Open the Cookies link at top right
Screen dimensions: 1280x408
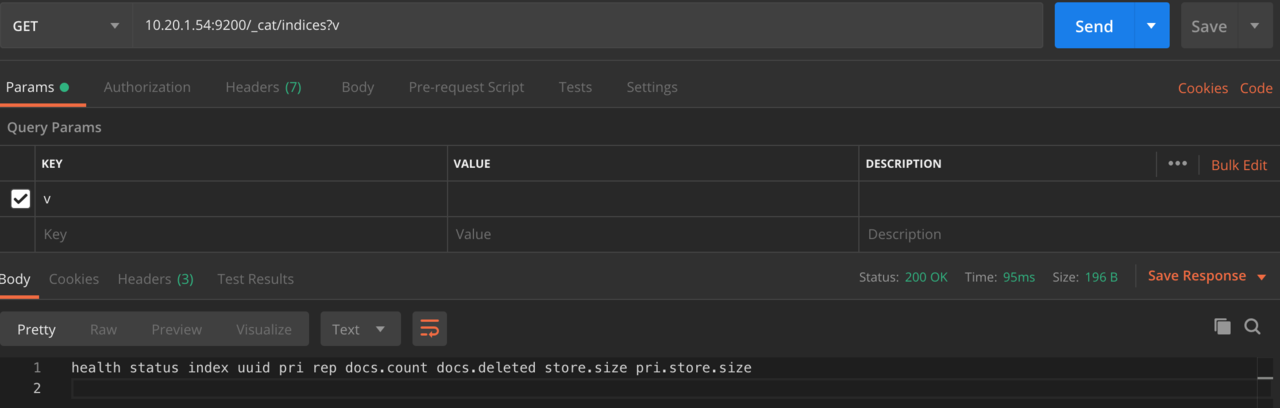tap(1203, 88)
